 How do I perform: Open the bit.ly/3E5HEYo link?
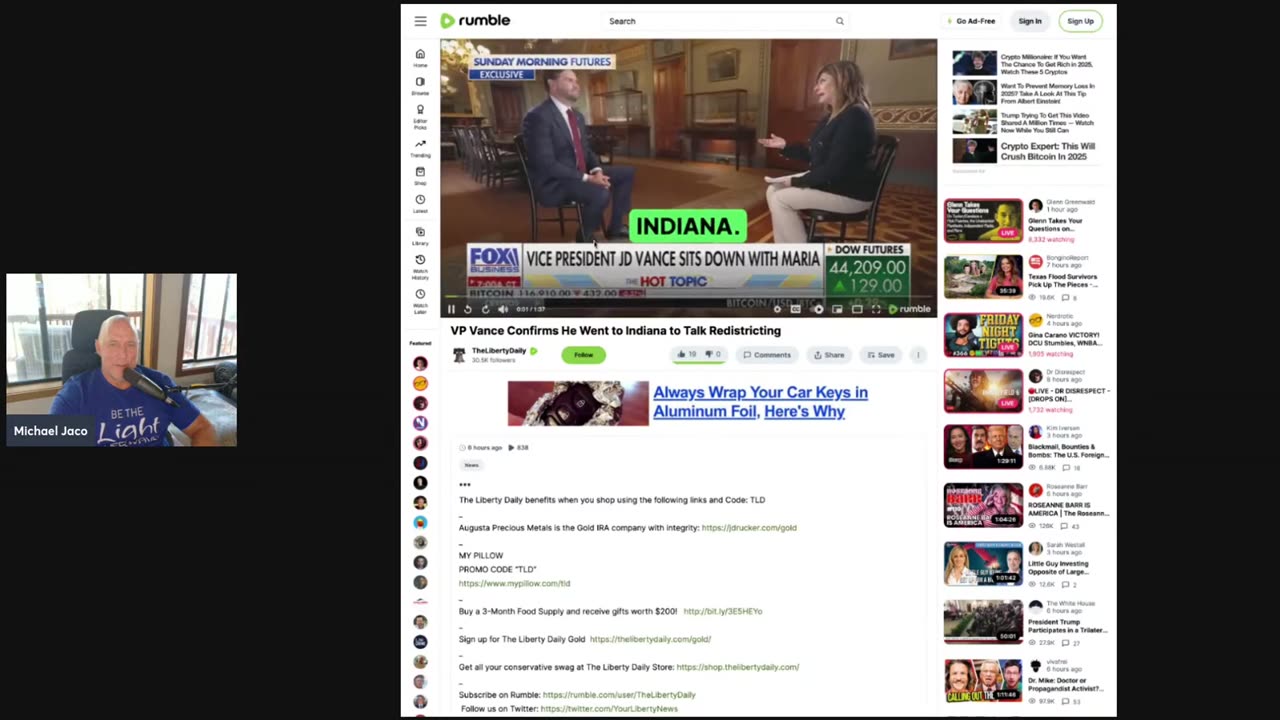pos(723,611)
